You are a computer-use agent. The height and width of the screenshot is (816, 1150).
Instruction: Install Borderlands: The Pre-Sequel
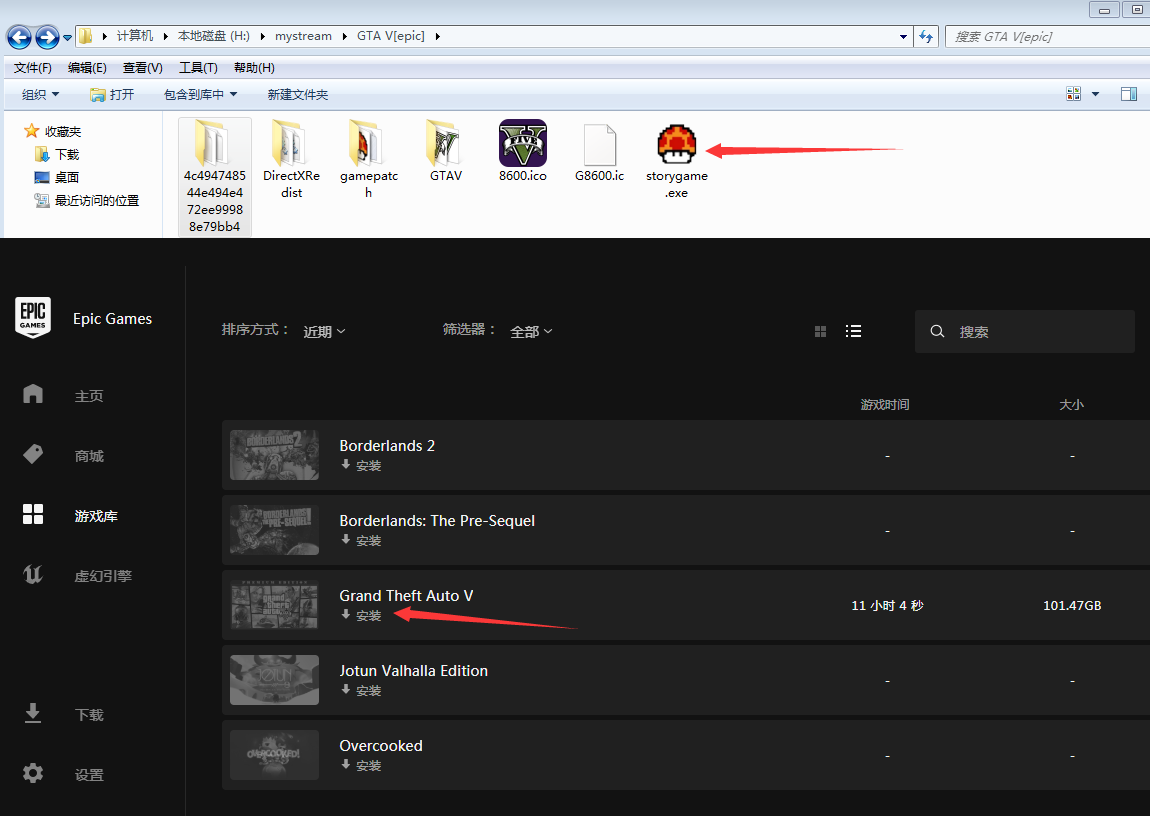[361, 540]
